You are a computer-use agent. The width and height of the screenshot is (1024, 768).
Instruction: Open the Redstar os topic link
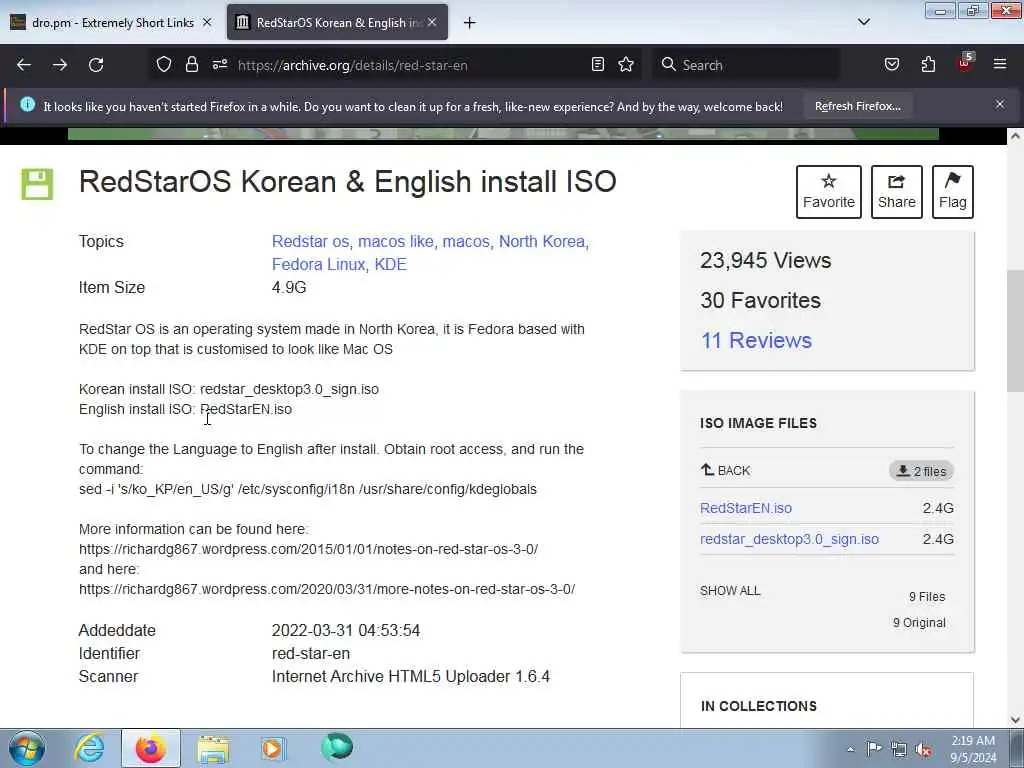(x=310, y=242)
